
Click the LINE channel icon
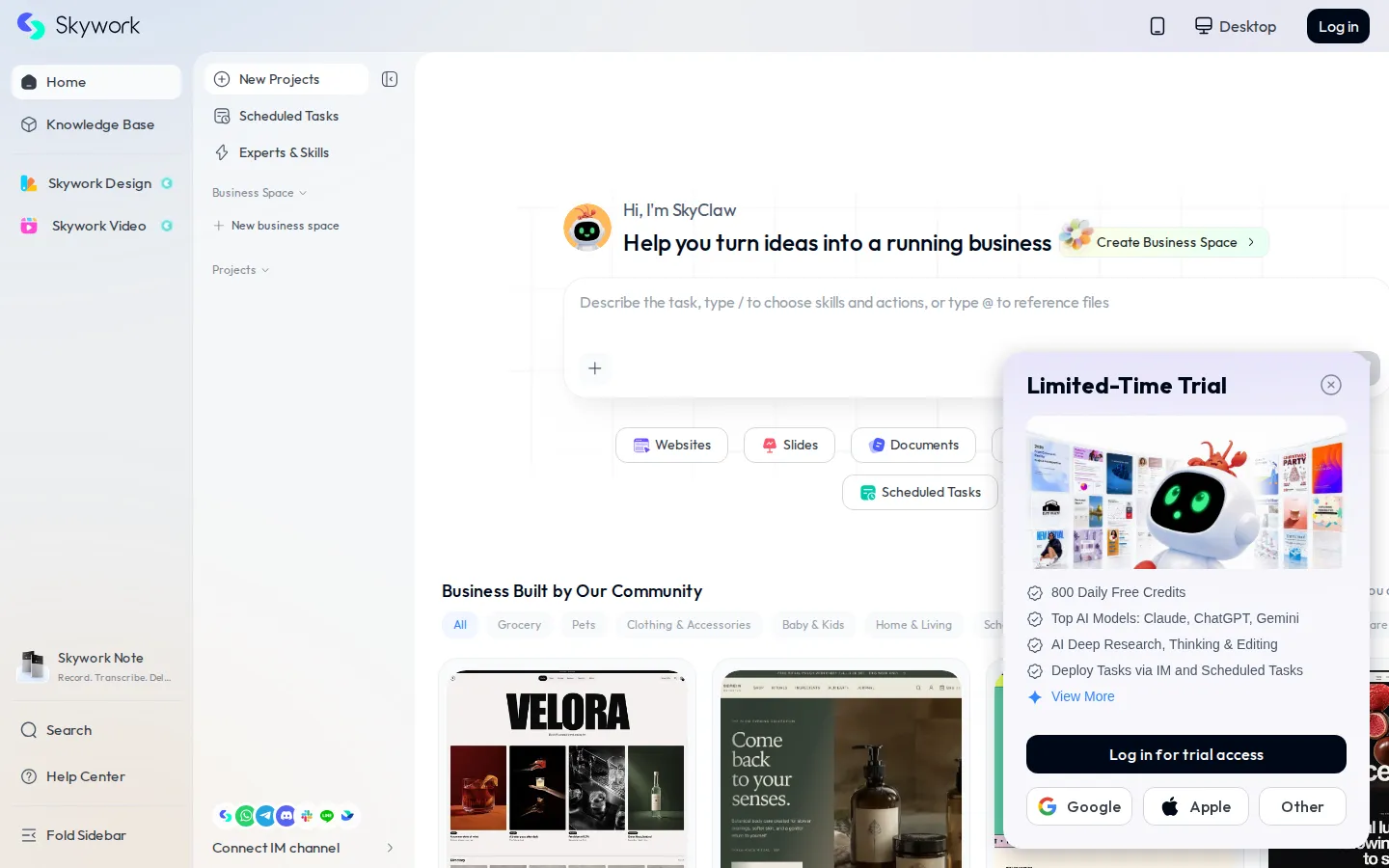click(x=327, y=816)
